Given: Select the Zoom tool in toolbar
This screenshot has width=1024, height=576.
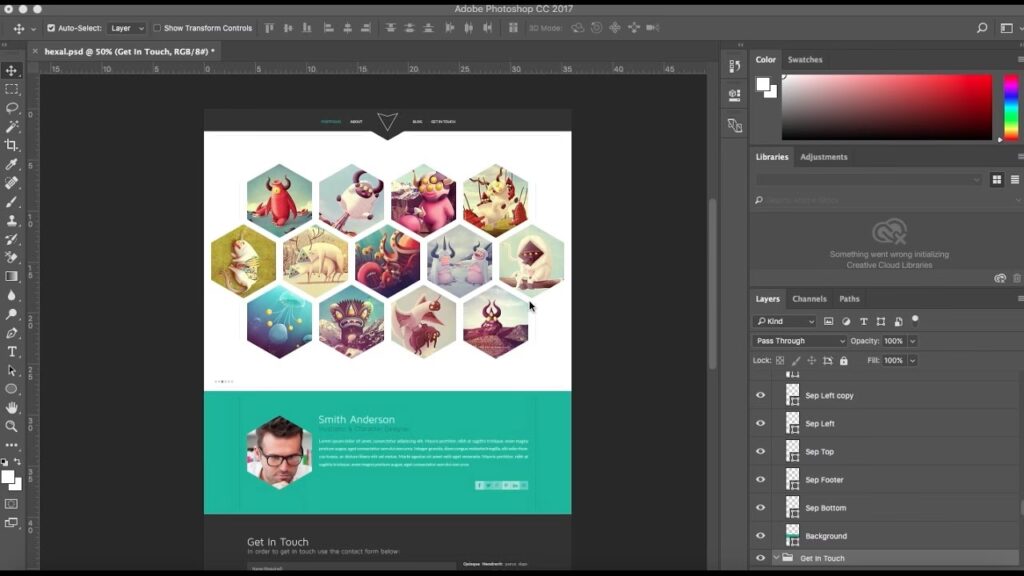Looking at the screenshot, I should tap(12, 426).
